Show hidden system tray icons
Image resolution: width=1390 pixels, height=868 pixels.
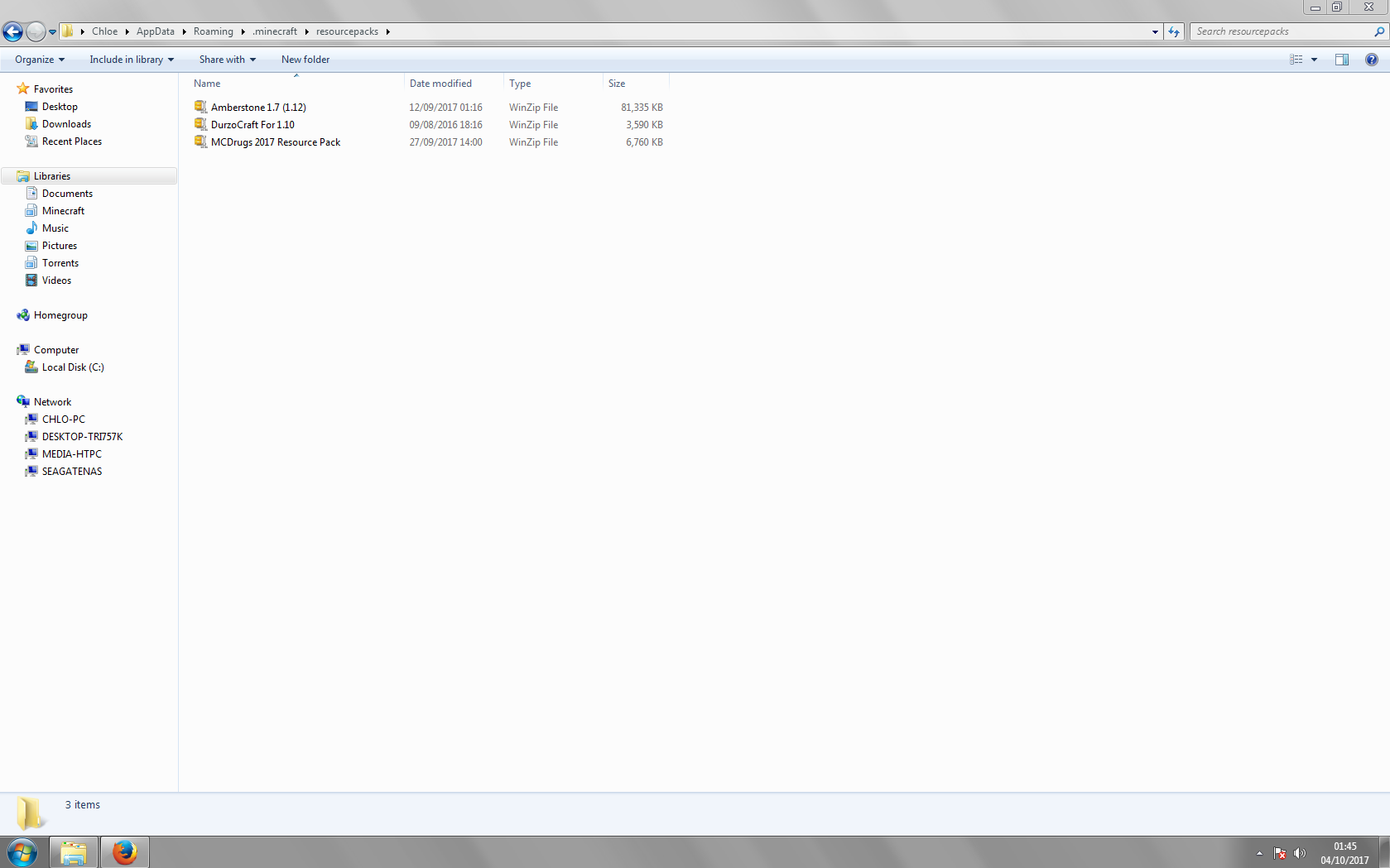pos(1259,853)
